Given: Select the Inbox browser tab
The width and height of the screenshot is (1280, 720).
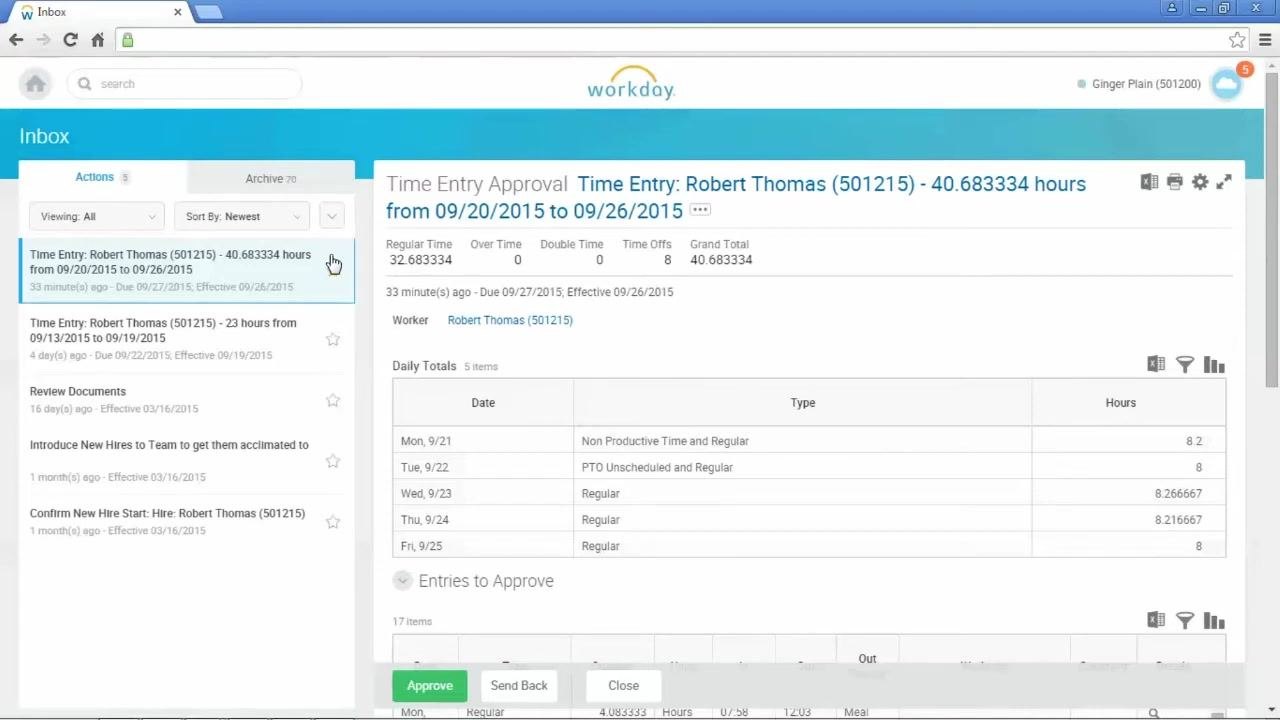Looking at the screenshot, I should pos(100,12).
